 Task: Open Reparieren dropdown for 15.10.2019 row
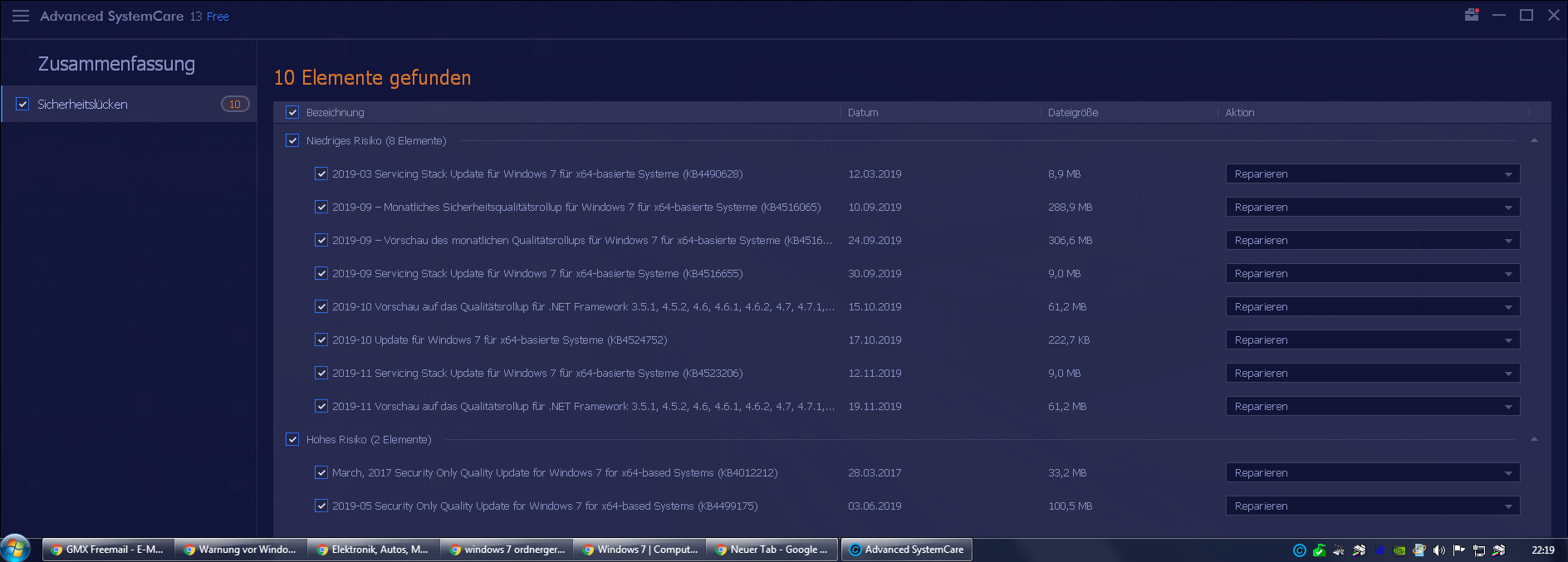(1373, 306)
